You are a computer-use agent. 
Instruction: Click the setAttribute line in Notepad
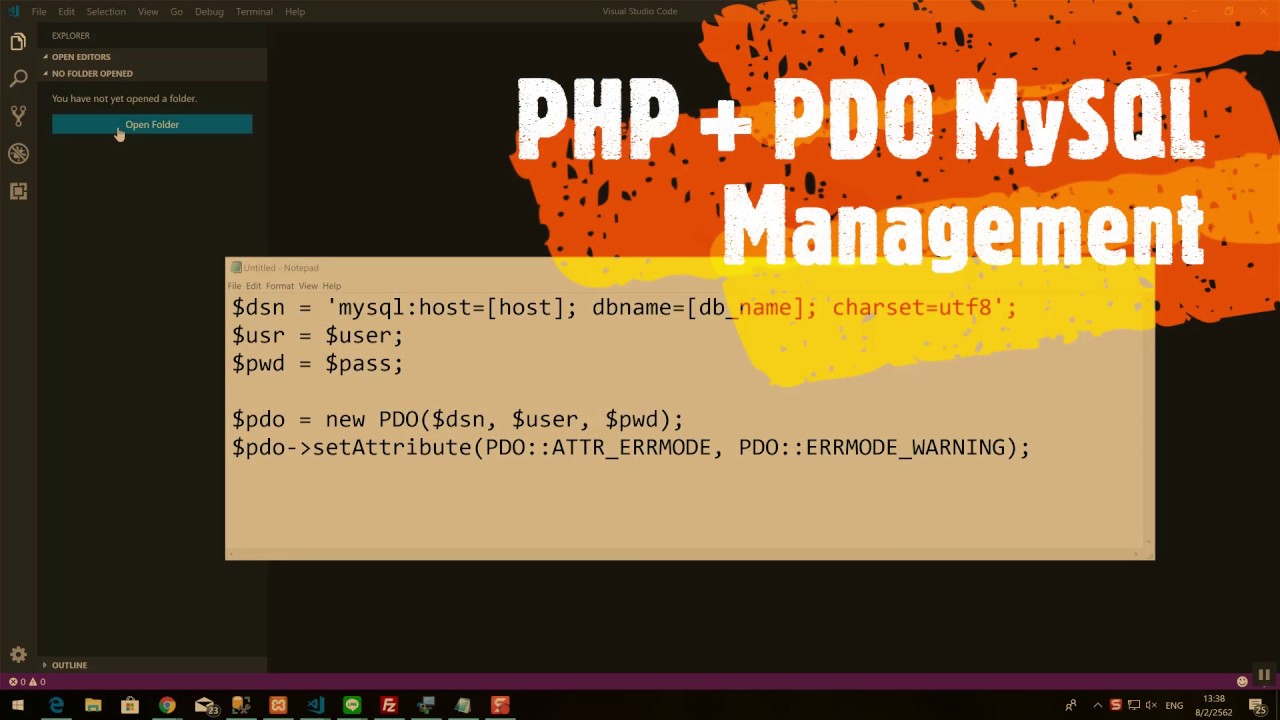point(631,447)
